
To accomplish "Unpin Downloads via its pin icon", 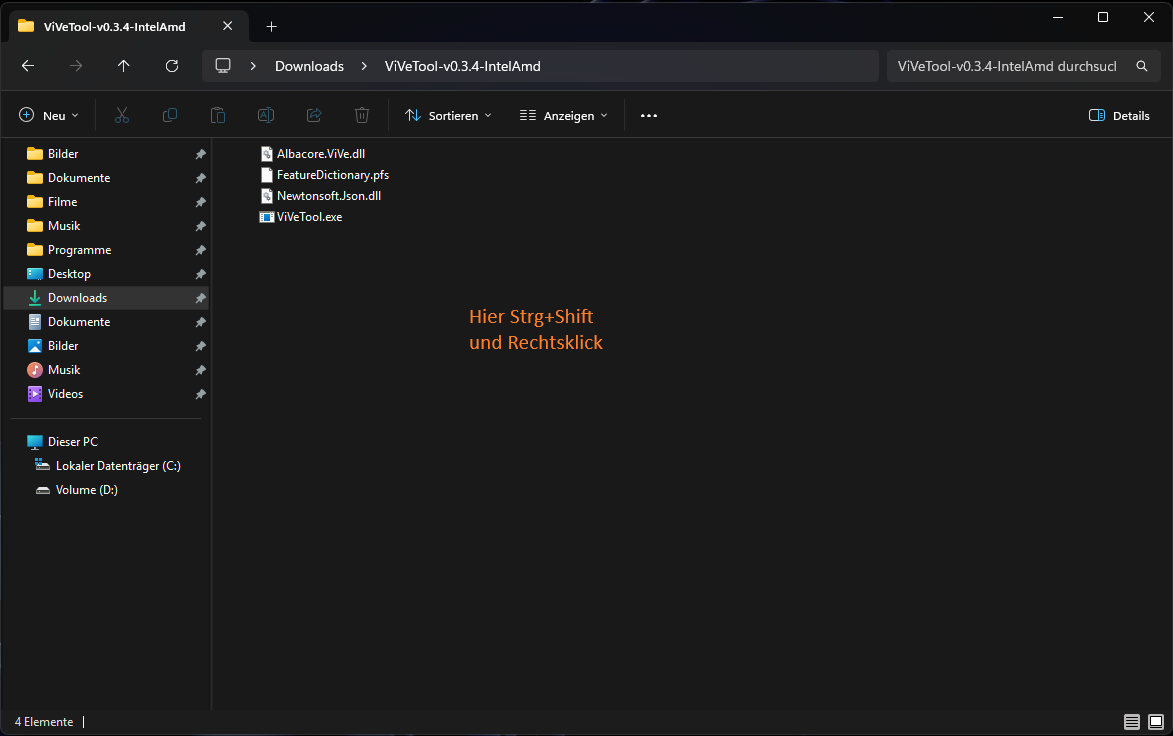I will pyautogui.click(x=200, y=298).
